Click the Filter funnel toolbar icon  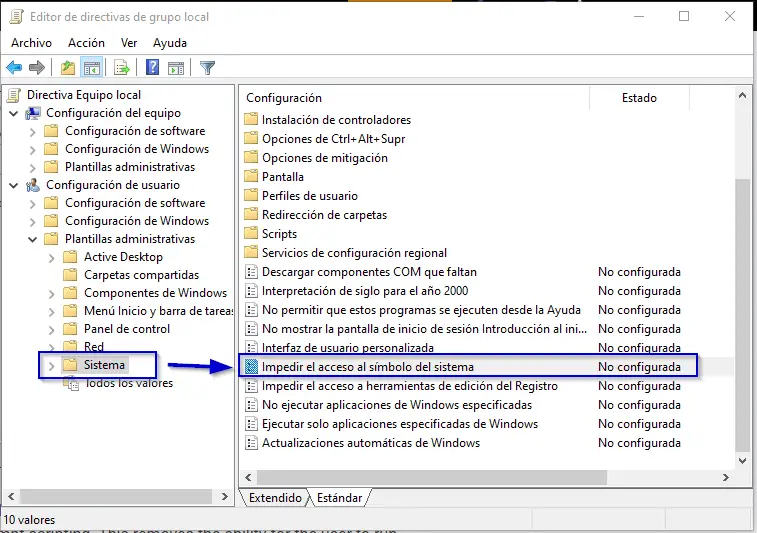pos(207,68)
